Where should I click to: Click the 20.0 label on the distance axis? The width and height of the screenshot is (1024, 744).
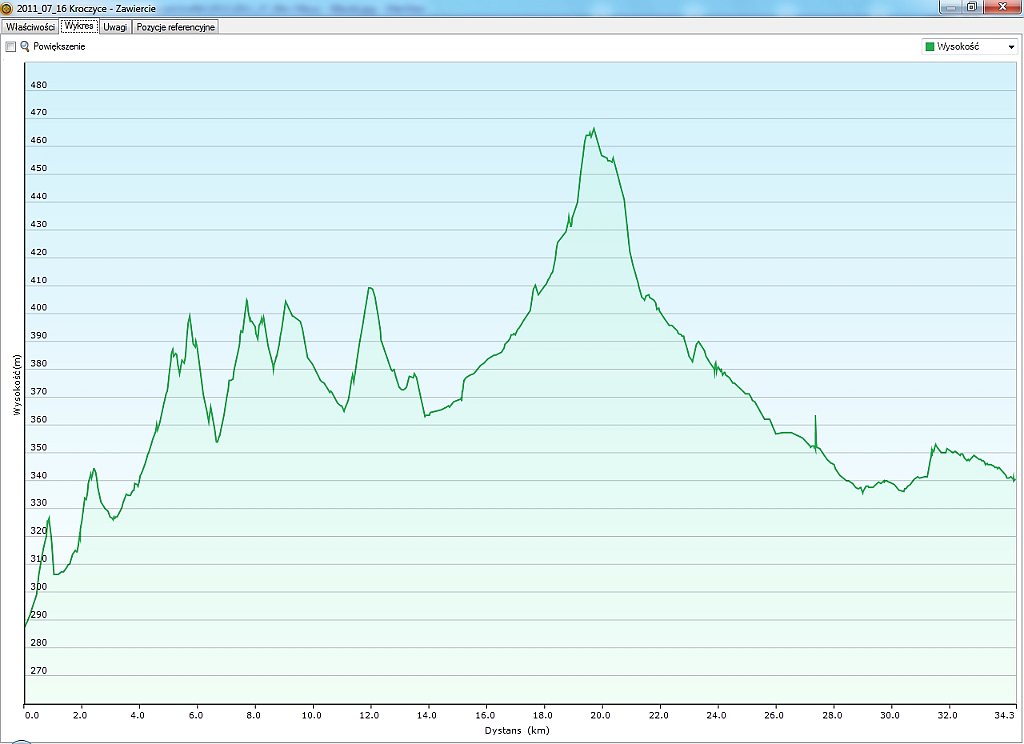[x=600, y=715]
